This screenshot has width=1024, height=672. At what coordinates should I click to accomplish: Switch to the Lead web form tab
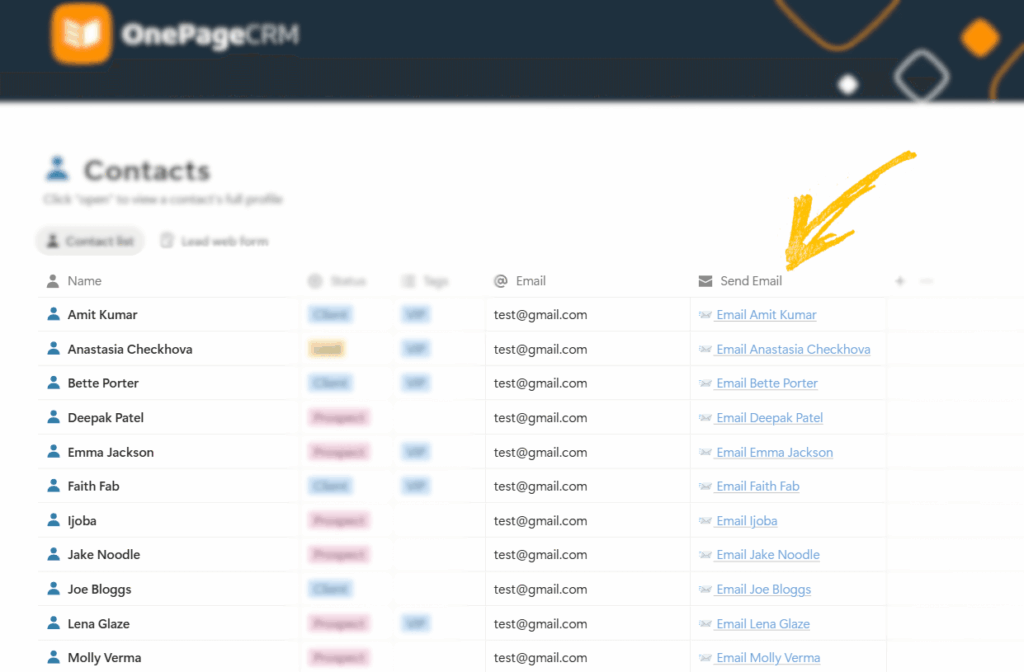(x=214, y=240)
